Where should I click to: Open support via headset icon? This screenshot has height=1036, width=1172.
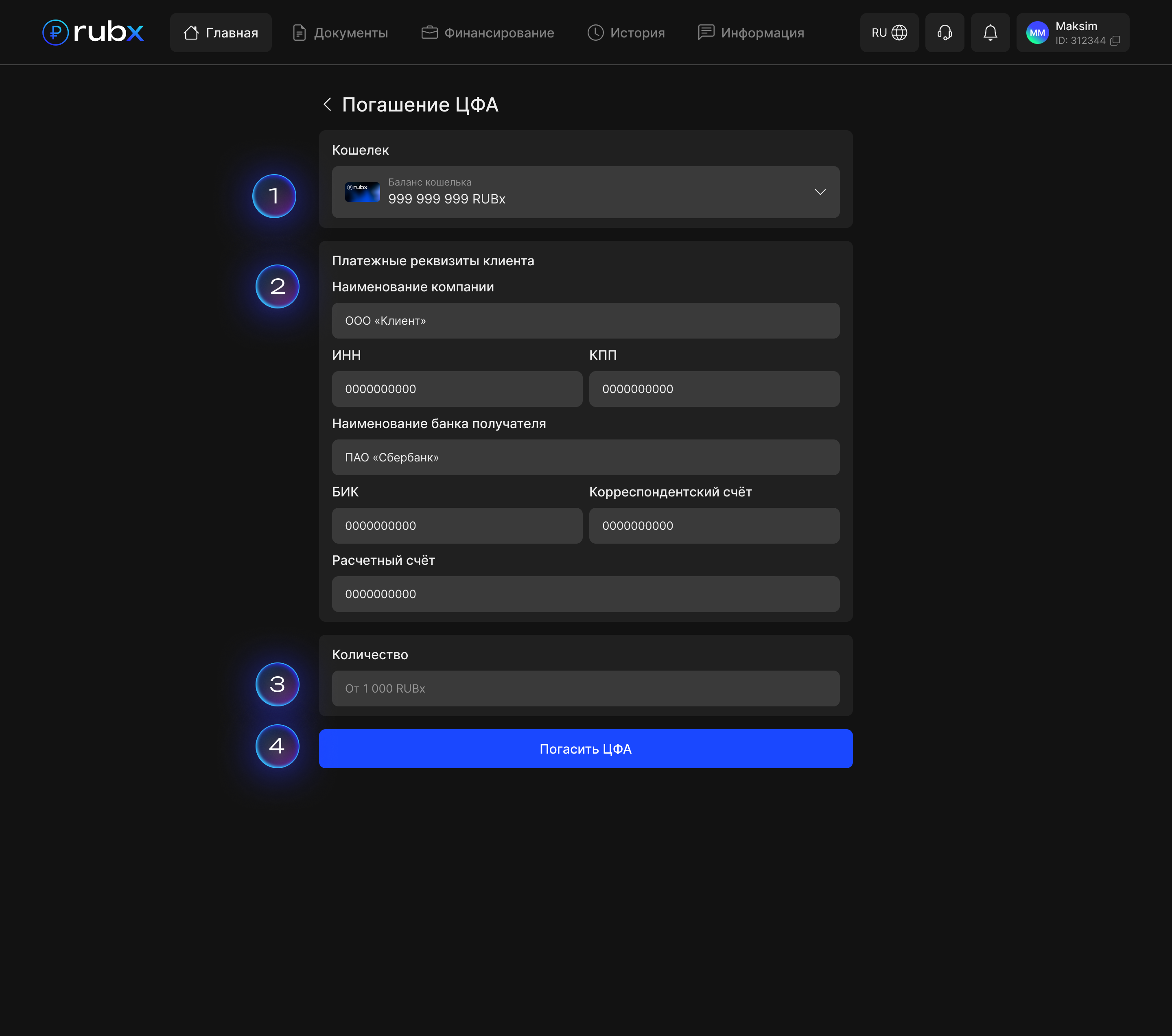coord(945,33)
